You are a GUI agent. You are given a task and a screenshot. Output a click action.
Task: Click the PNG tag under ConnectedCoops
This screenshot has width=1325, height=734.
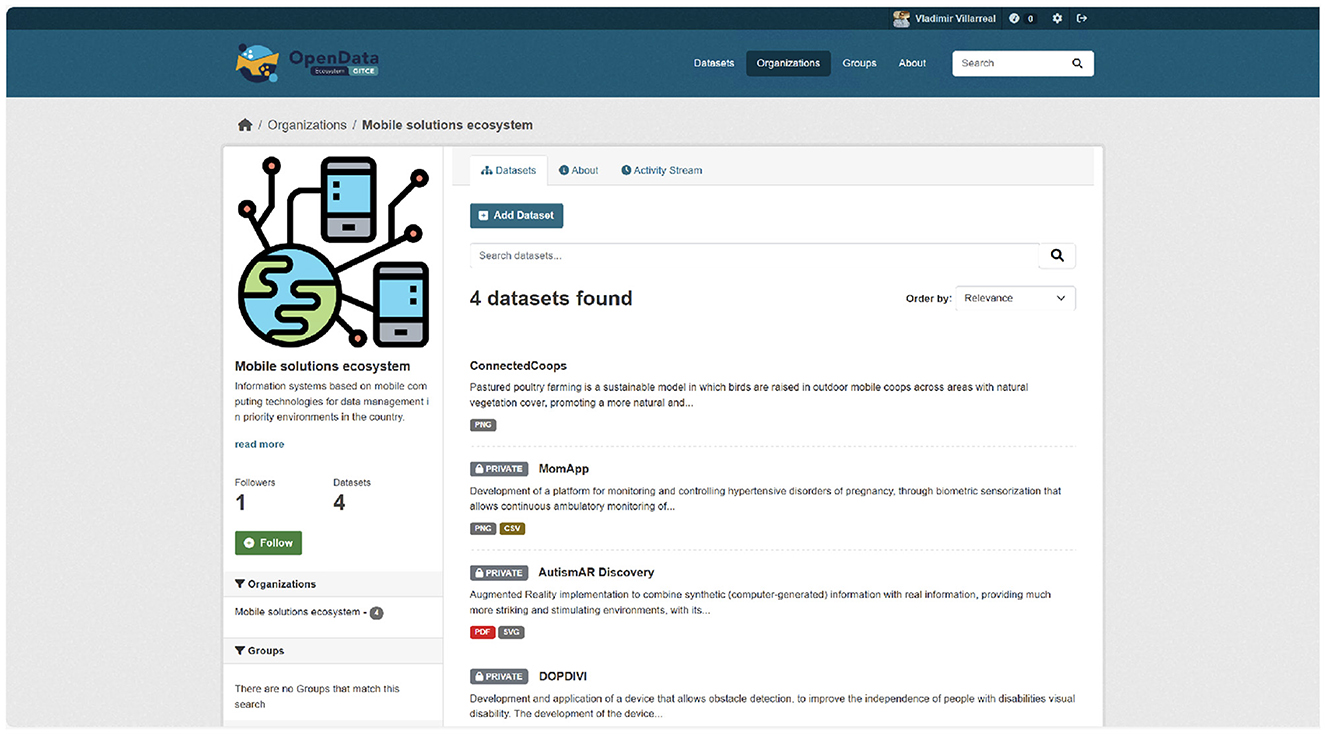[483, 425]
